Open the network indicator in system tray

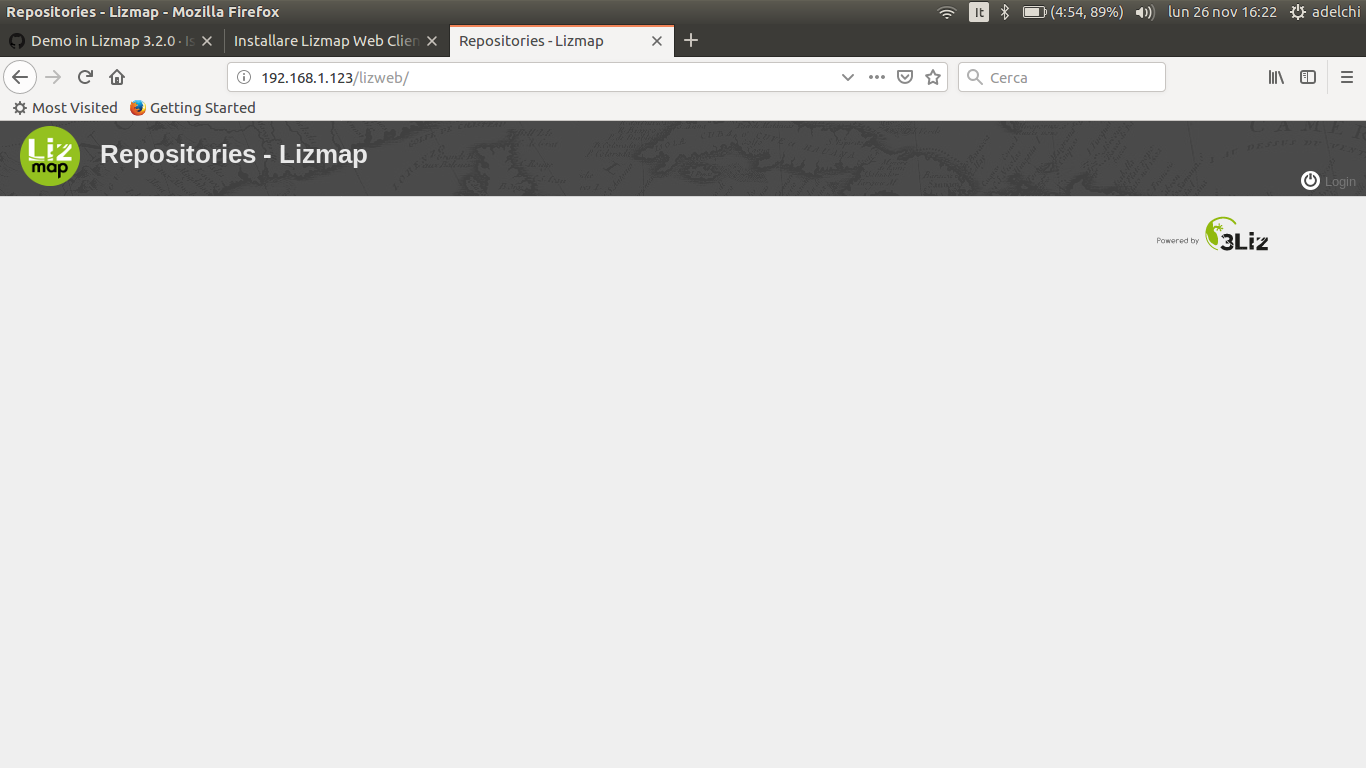[946, 12]
